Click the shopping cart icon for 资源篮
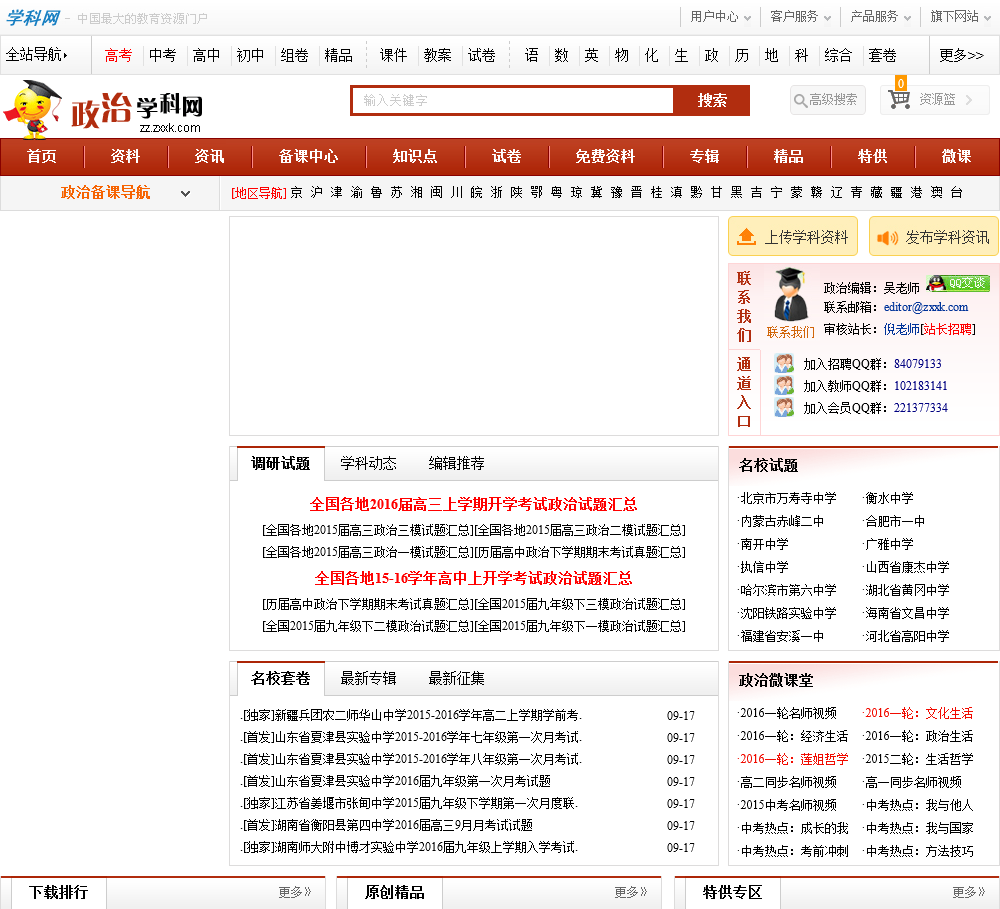 899,100
